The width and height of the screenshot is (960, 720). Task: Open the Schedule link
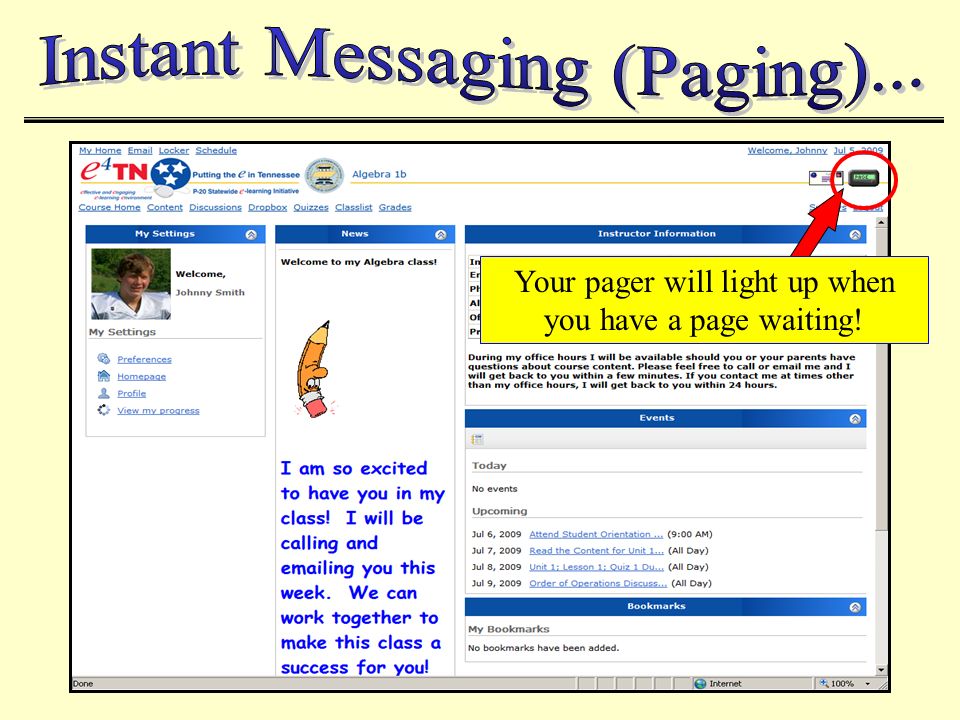(x=216, y=150)
